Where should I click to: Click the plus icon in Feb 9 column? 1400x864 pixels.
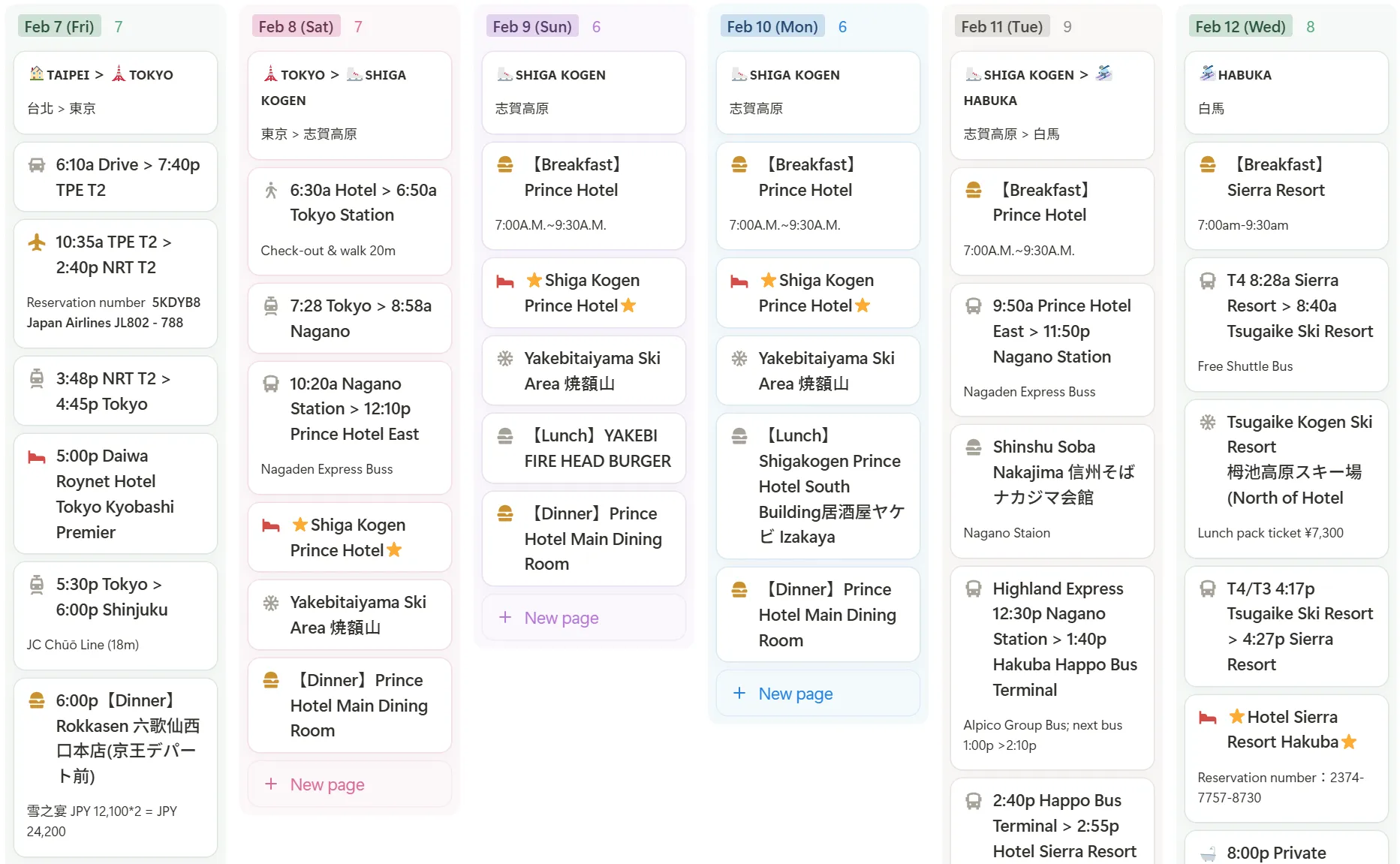click(x=505, y=617)
